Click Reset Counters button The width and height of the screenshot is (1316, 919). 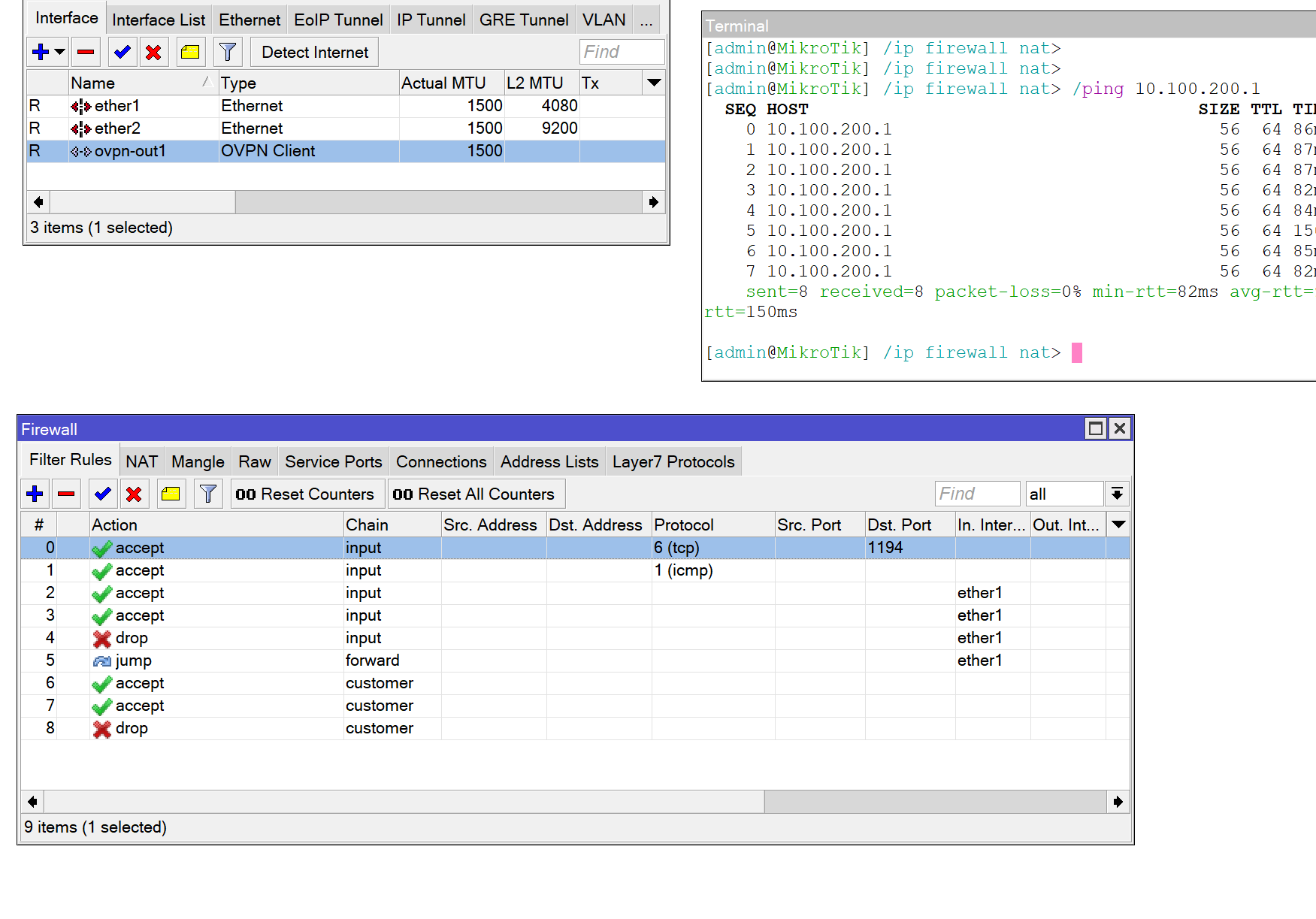coord(307,494)
